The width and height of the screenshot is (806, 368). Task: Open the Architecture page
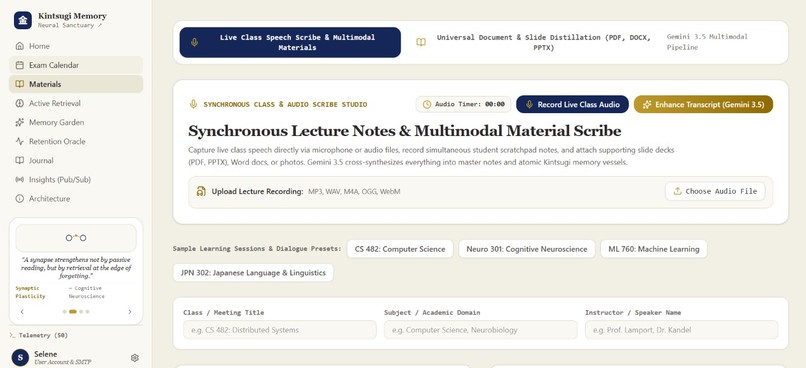click(76, 198)
